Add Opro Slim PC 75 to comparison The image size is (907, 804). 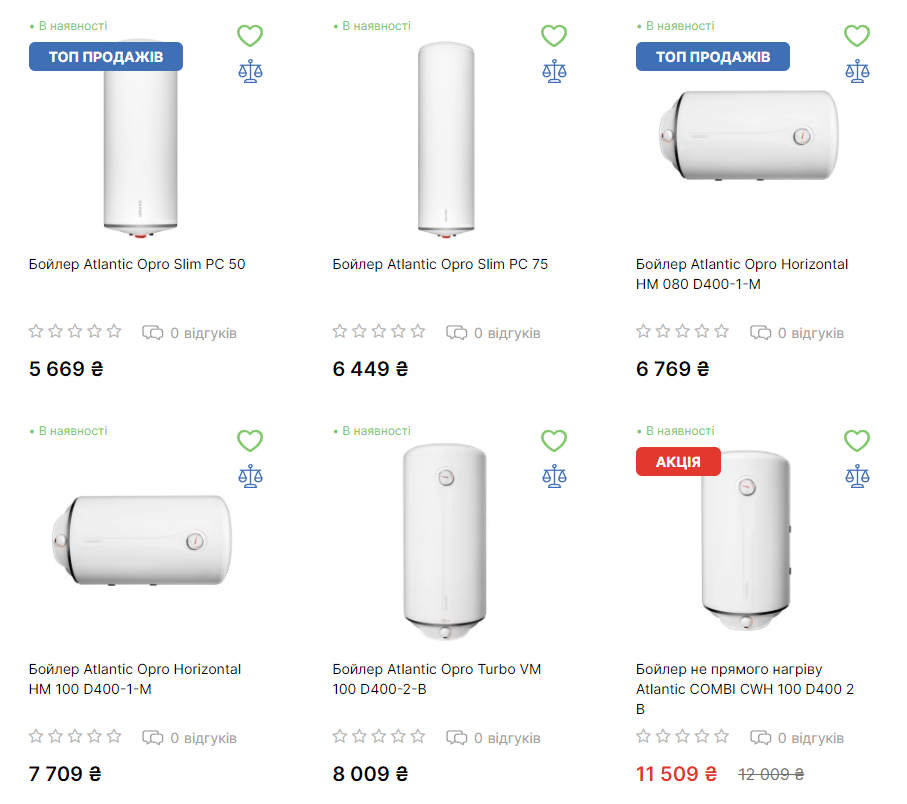pyautogui.click(x=554, y=71)
